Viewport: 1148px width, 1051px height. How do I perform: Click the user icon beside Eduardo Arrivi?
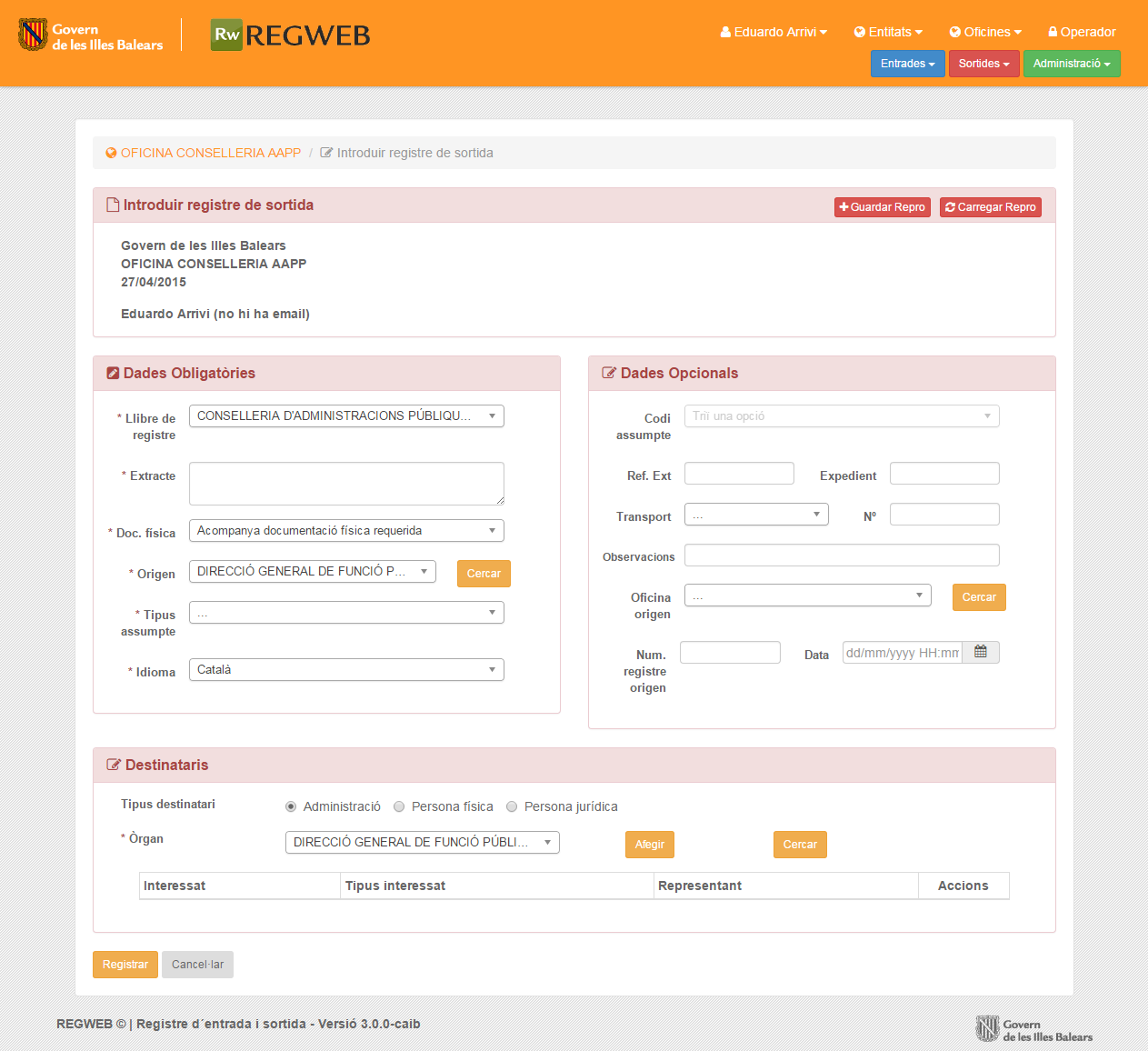(x=725, y=32)
